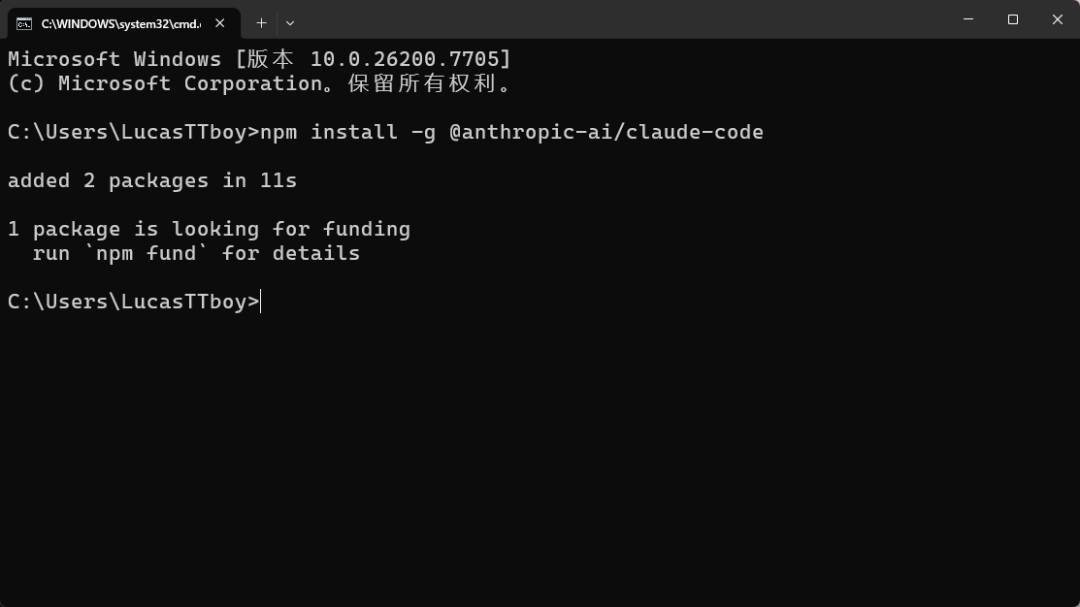The width and height of the screenshot is (1080, 607).
Task: Click the Microsoft Corporation copyright line
Action: (259, 84)
